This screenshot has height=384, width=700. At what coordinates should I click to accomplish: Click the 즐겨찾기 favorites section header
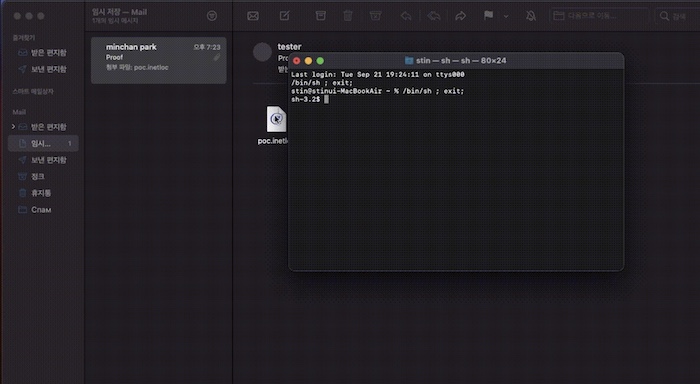click(24, 38)
